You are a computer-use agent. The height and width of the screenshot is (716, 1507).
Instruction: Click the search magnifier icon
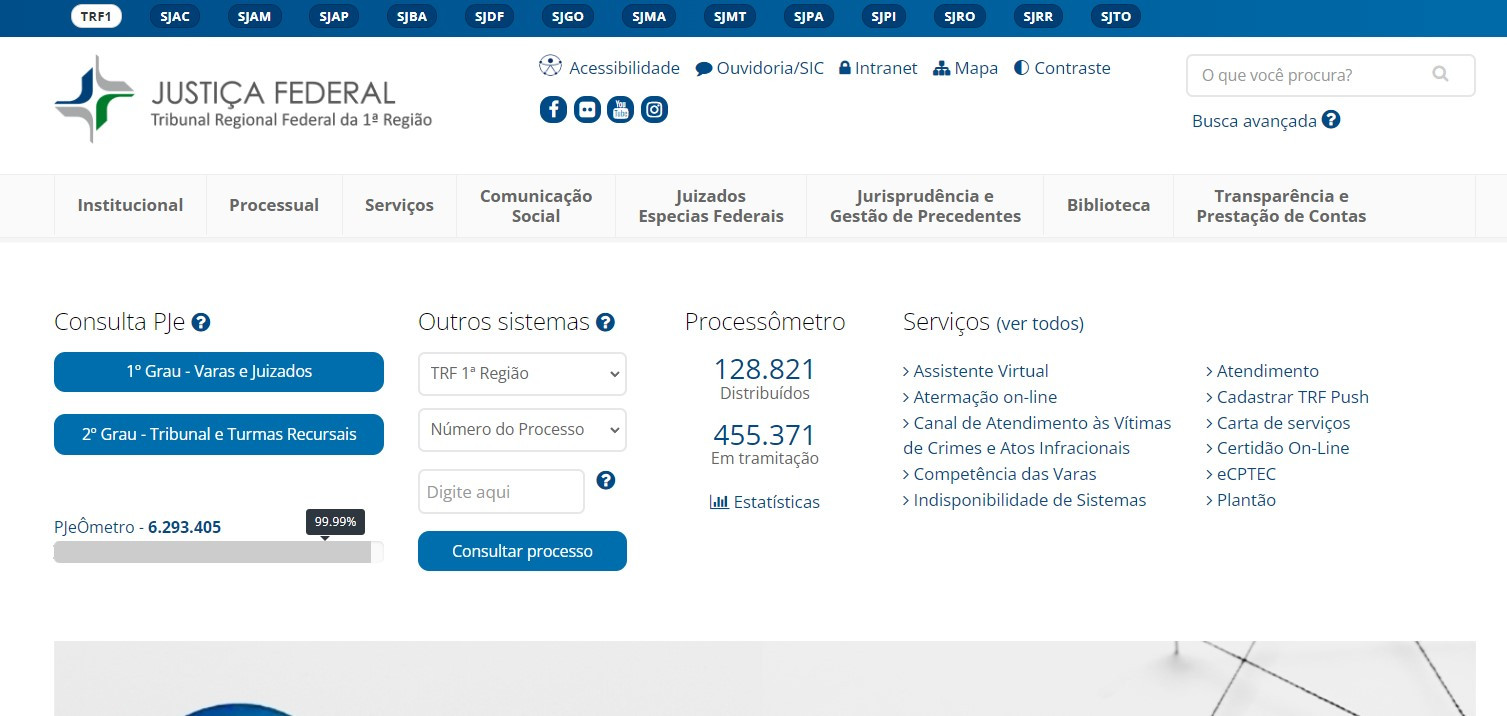pyautogui.click(x=1440, y=74)
